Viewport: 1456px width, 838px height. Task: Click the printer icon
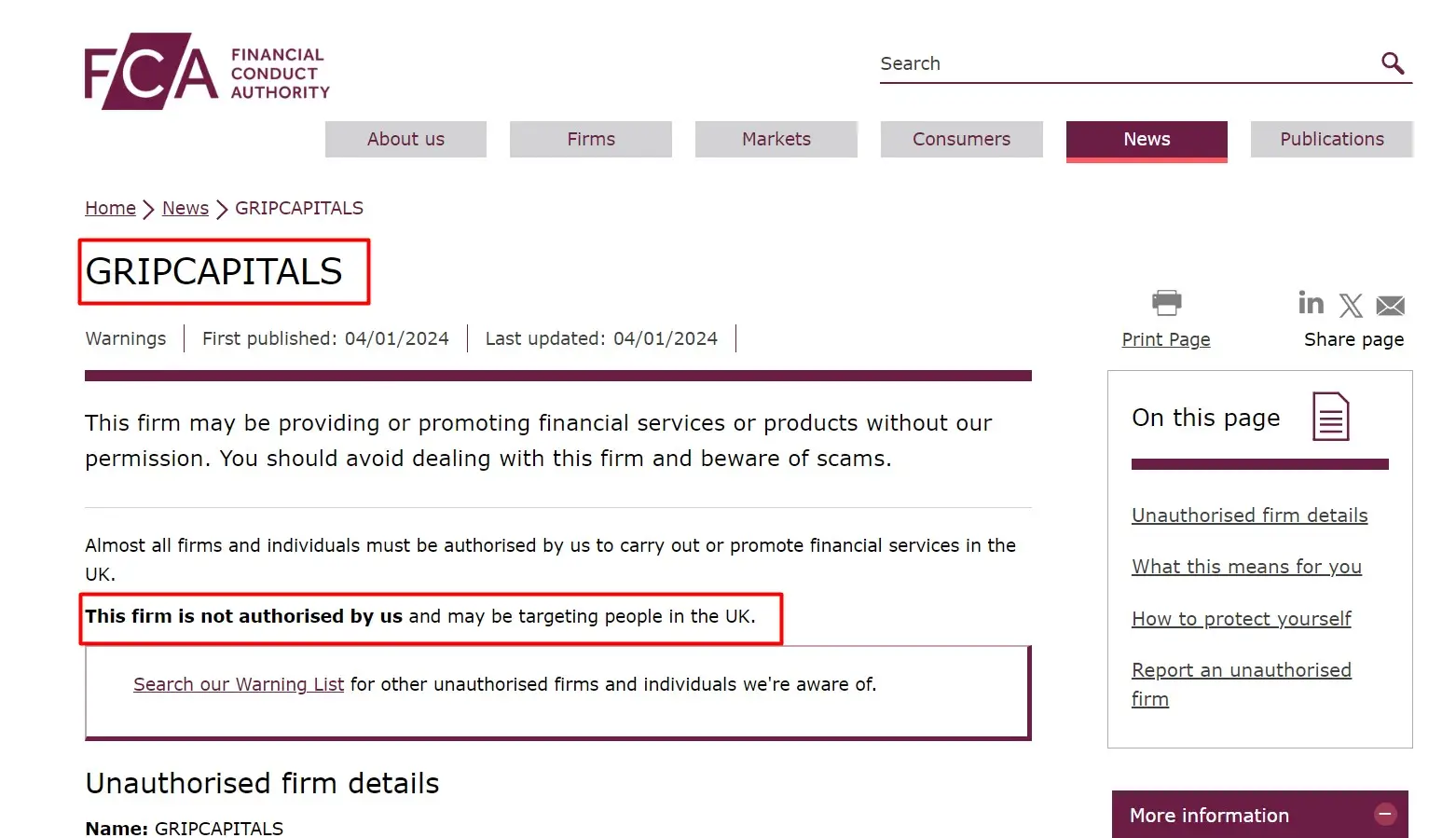pos(1166,303)
